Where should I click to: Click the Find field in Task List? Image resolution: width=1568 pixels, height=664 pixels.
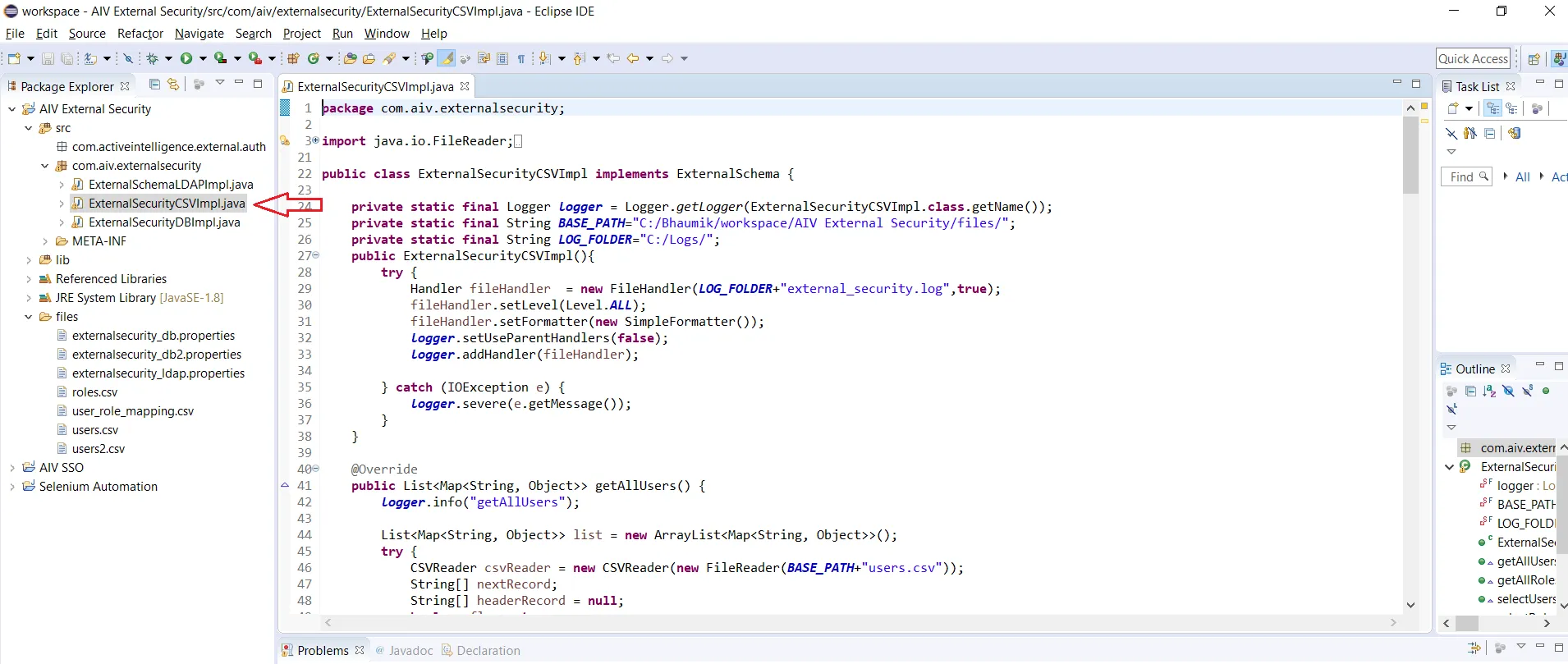(x=1466, y=176)
